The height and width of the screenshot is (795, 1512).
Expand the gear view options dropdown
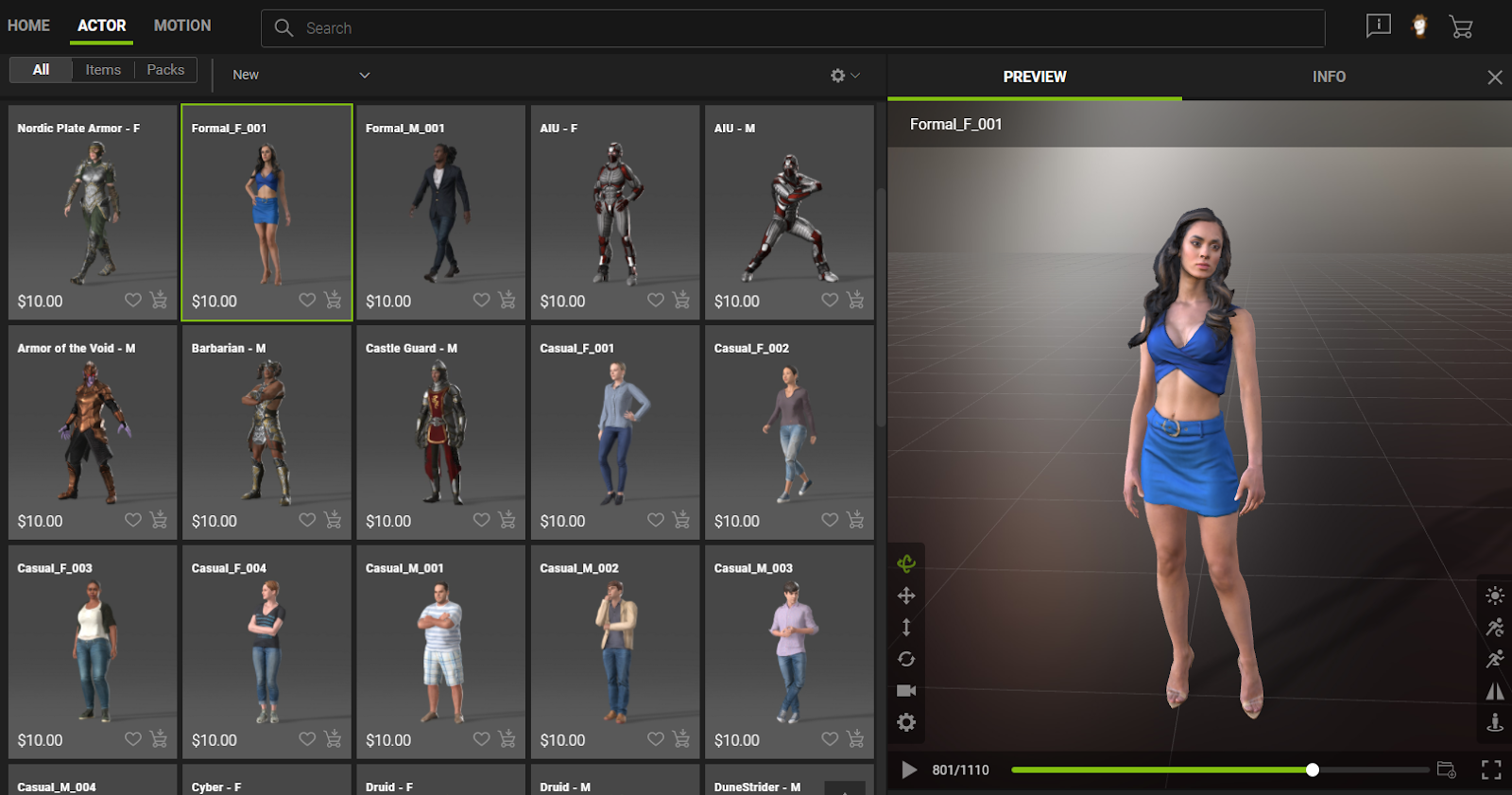[845, 75]
